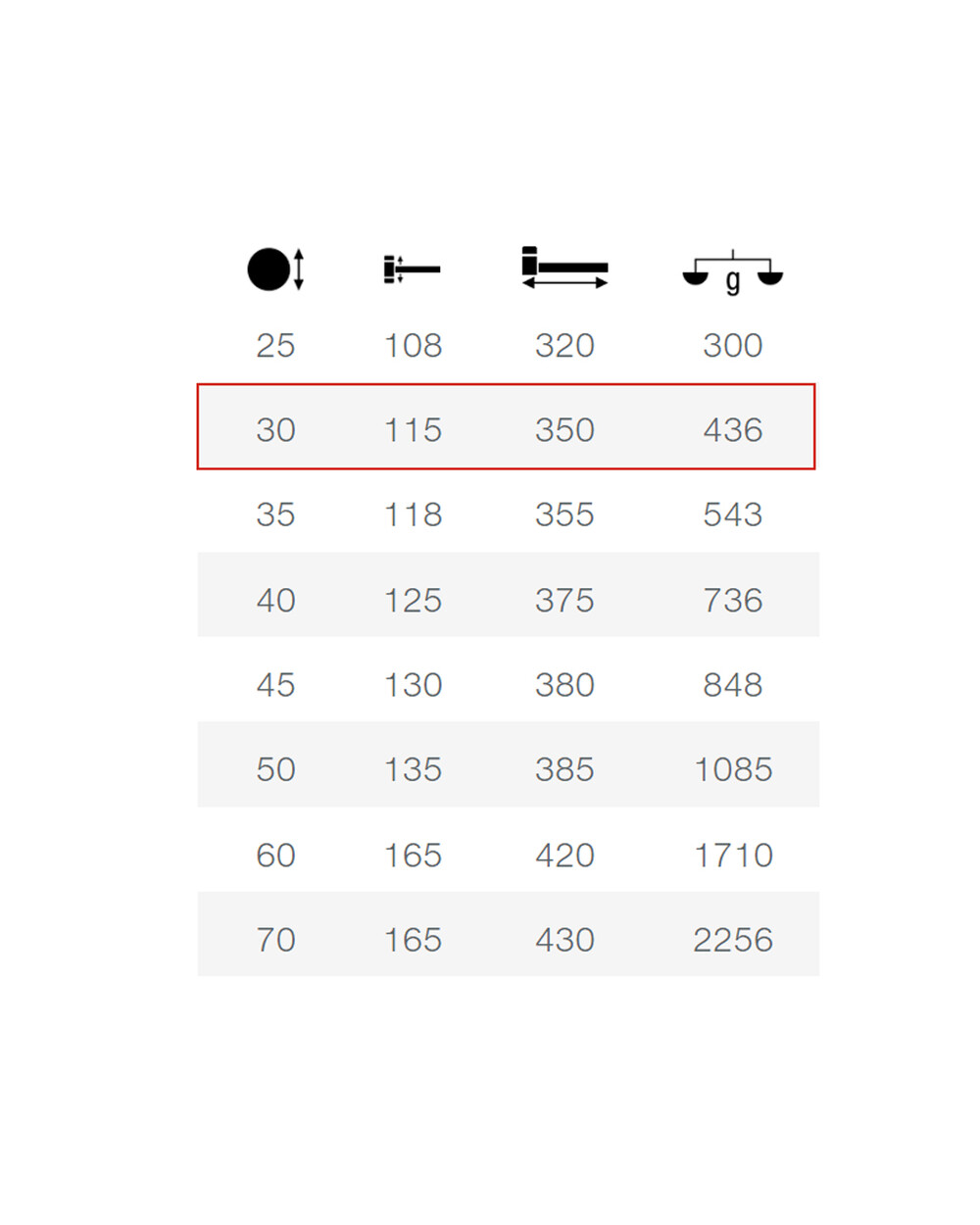Click the total length value 320
The width and height of the screenshot is (980, 1225).
(564, 346)
